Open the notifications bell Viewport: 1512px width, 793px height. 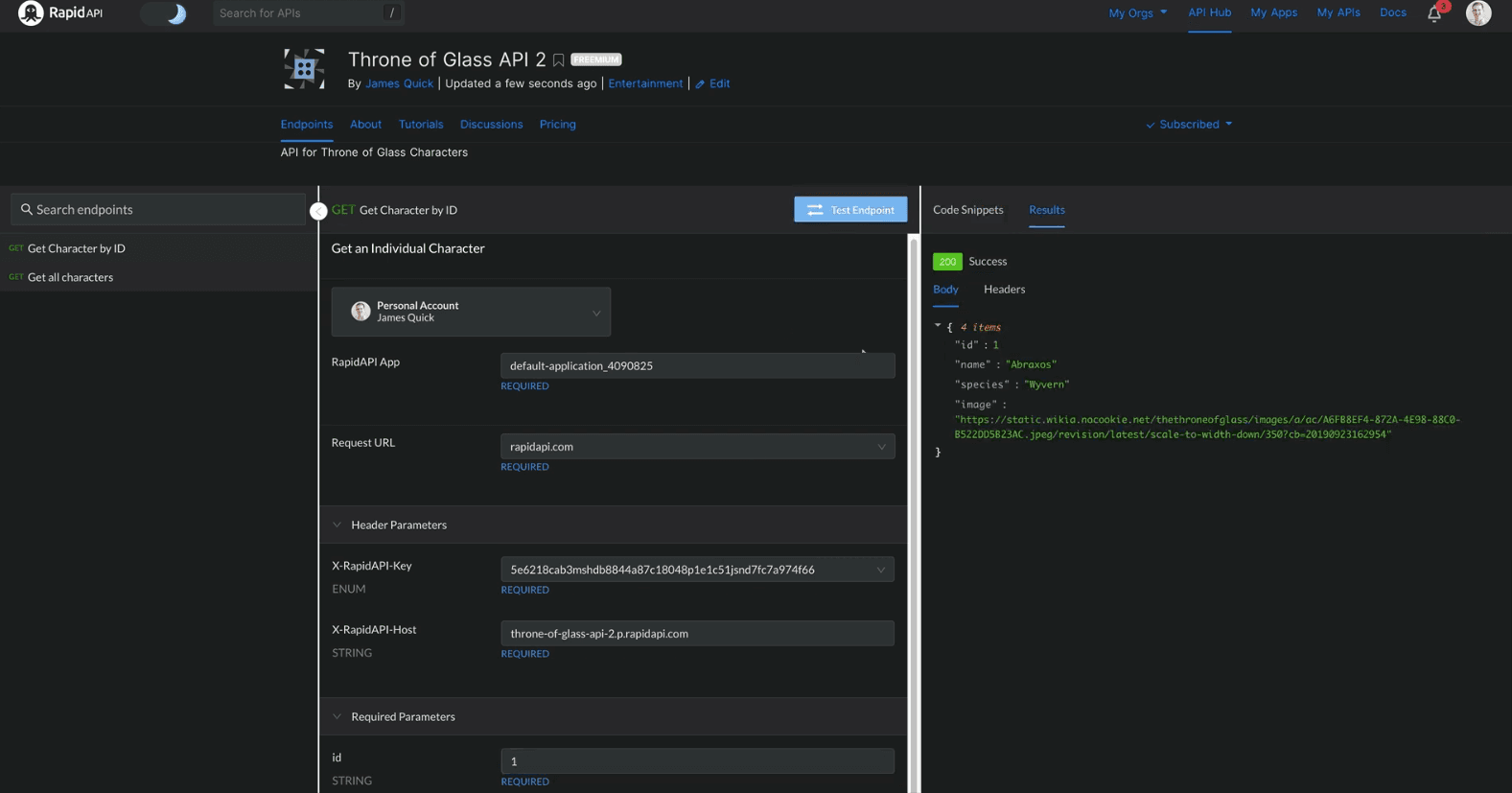coord(1434,13)
